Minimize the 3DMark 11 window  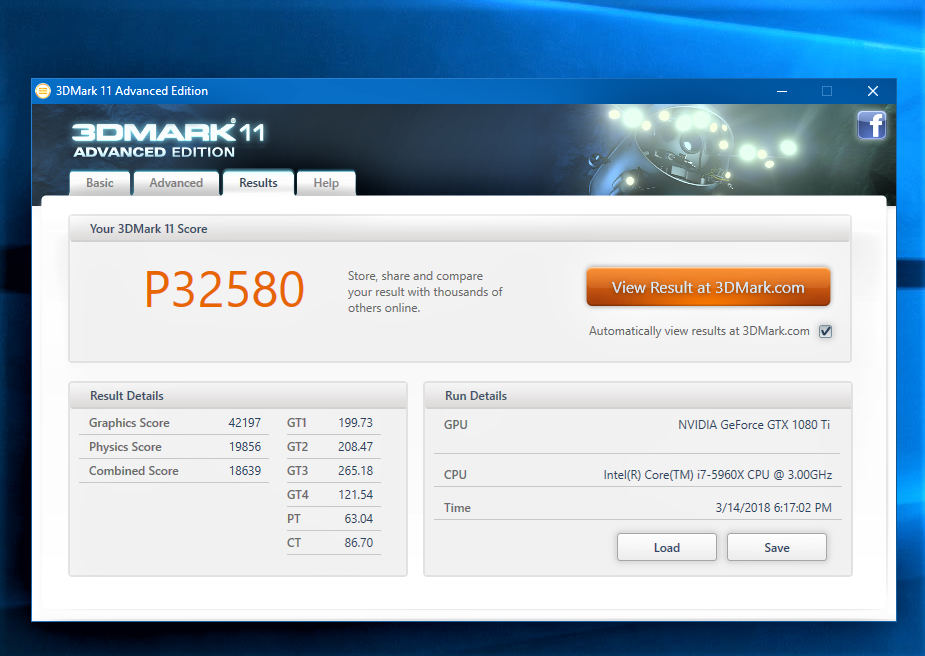click(782, 91)
